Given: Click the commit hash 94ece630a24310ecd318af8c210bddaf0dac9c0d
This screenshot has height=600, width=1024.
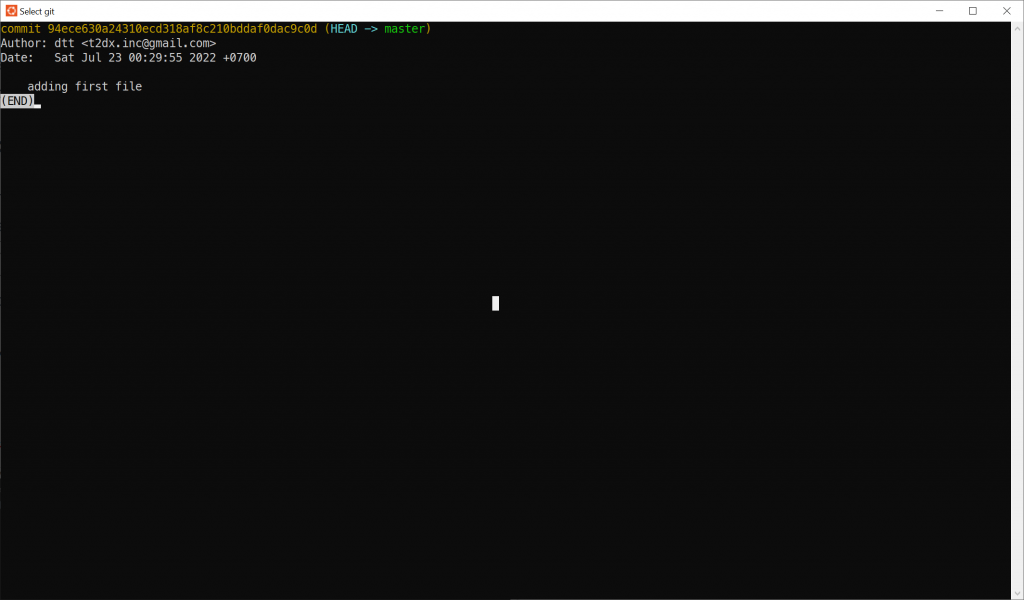Looking at the screenshot, I should pyautogui.click(x=182, y=29).
